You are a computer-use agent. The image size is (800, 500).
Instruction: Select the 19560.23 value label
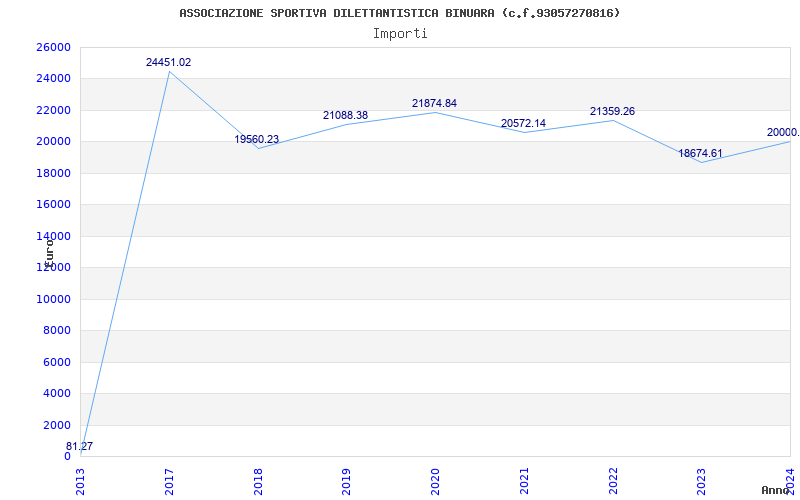[257, 139]
